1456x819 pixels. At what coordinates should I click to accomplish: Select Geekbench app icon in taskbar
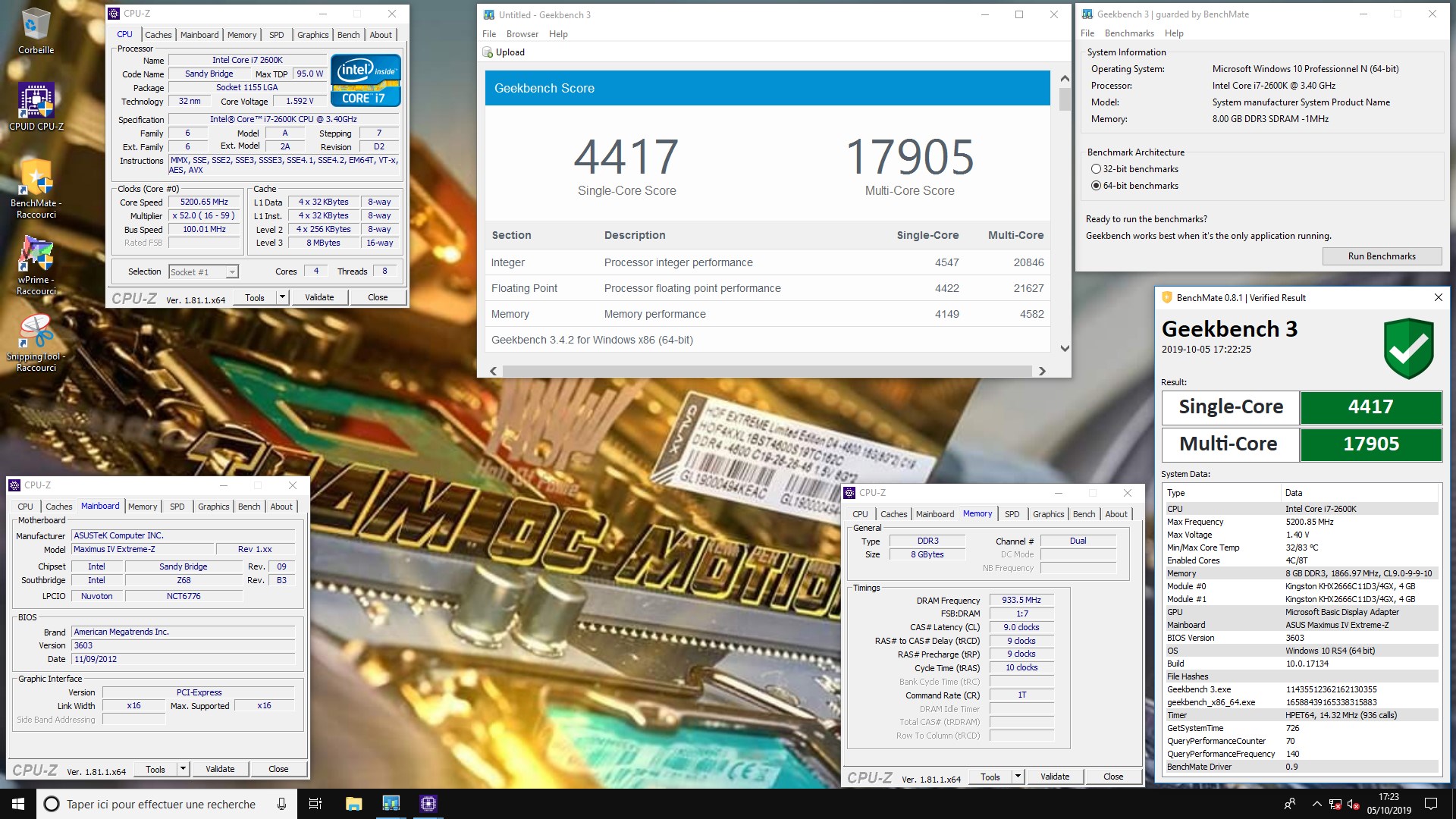coord(391,804)
